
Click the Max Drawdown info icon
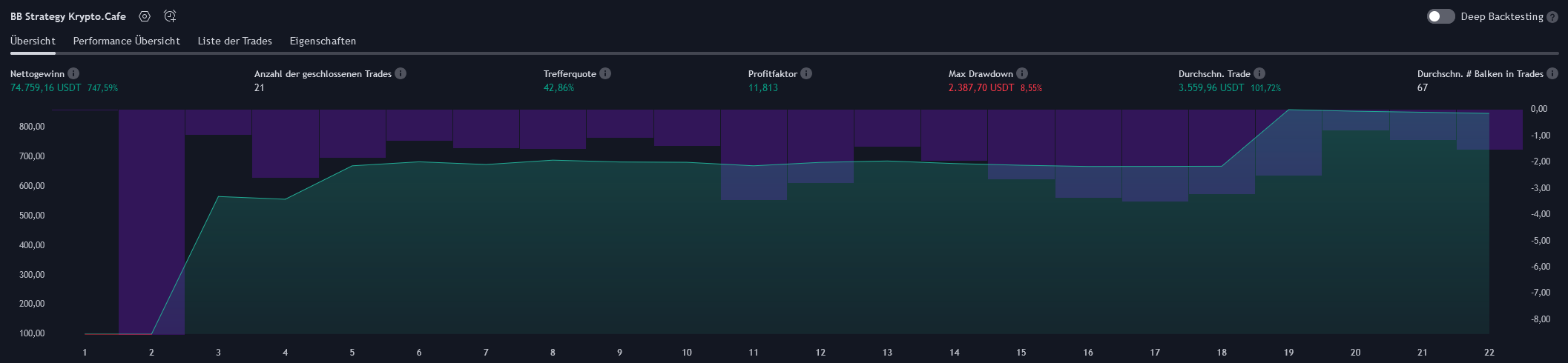pos(1022,73)
